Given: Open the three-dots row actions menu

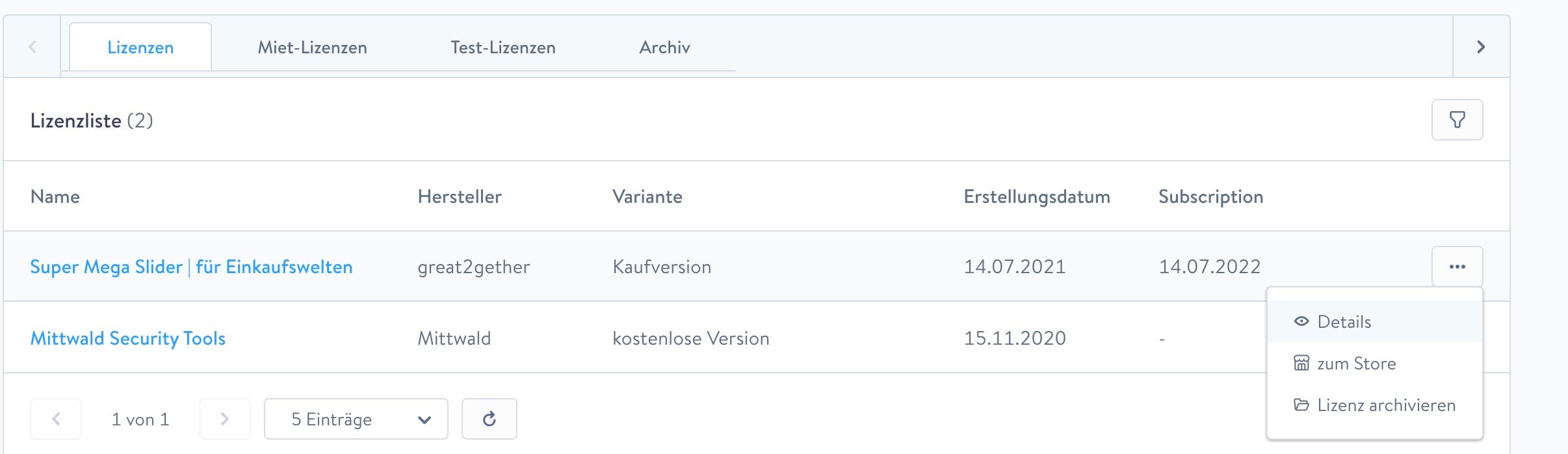Looking at the screenshot, I should coord(1457,267).
